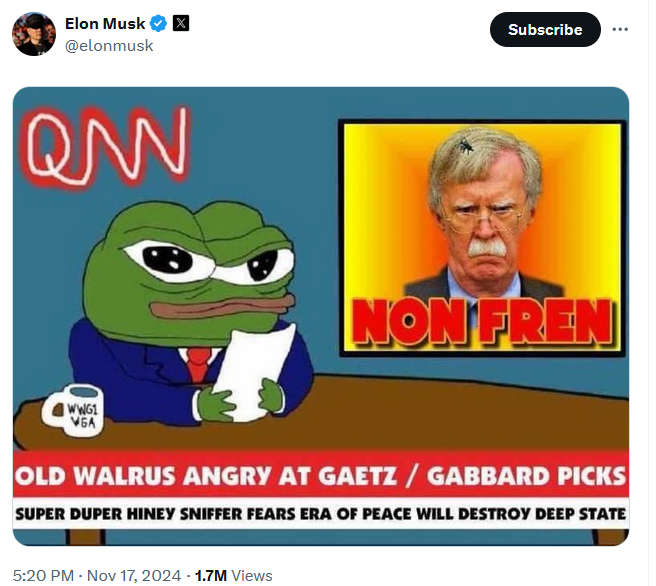Viewport: 656px width, 586px height.
Task: Click the WWG1WGA coffee mug
Action: pos(73,411)
